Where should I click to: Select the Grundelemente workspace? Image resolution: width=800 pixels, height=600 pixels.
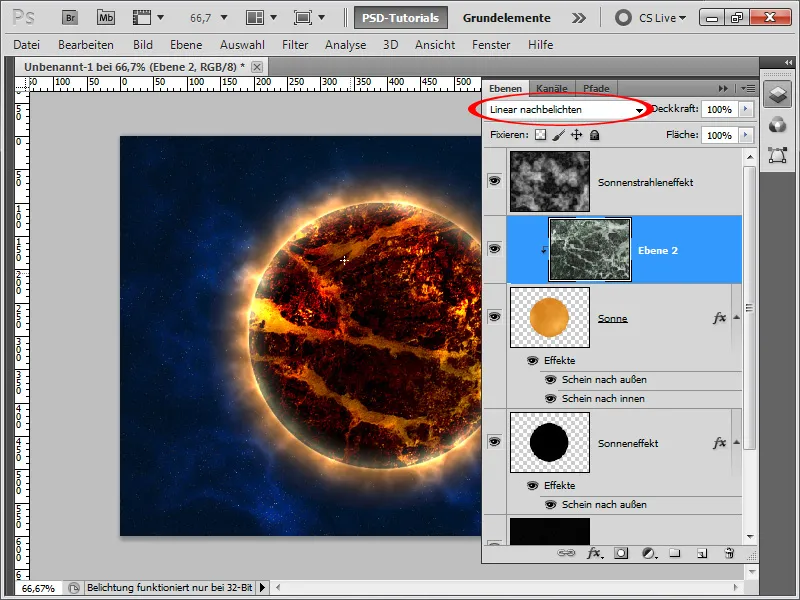pos(507,18)
